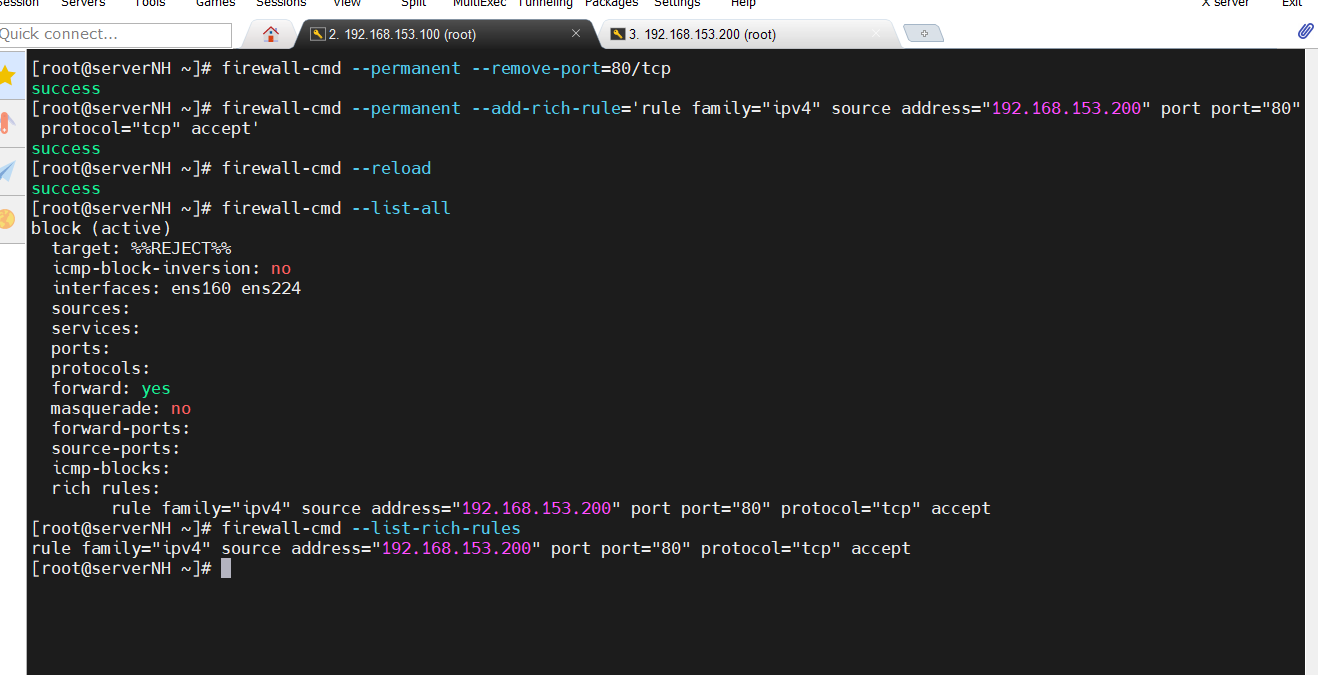
Task: Click session icon on 192.168.153.200 tab
Action: pyautogui.click(x=618, y=34)
